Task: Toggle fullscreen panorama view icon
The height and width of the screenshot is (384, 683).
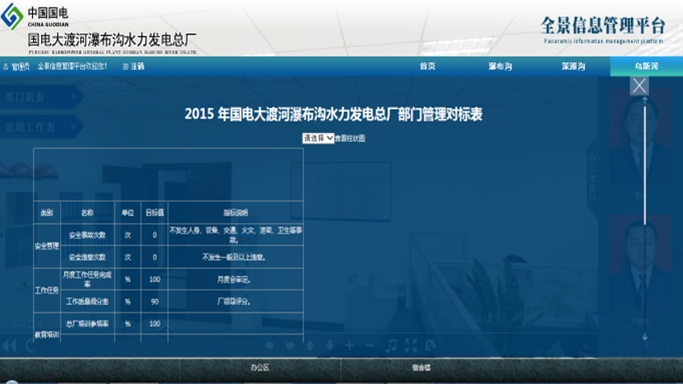Action: tap(411, 346)
